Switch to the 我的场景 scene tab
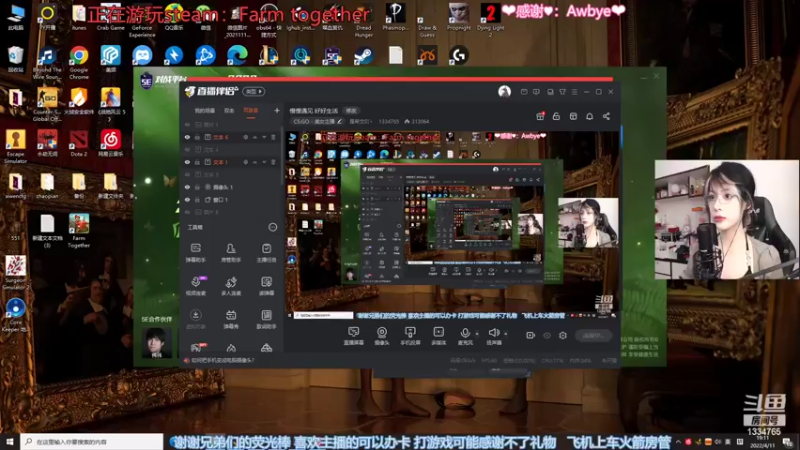Image resolution: width=800 pixels, height=450 pixels. 205,111
